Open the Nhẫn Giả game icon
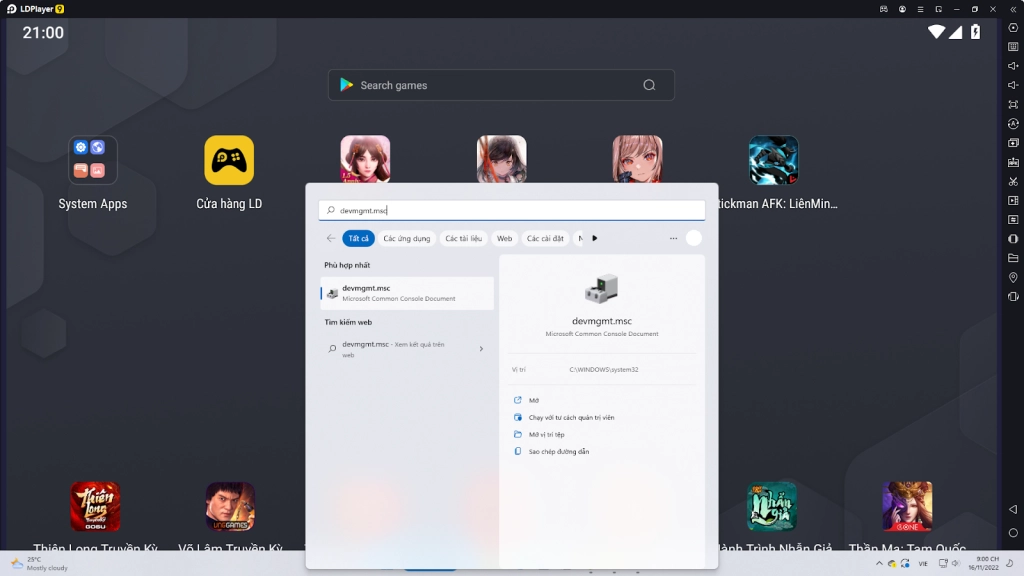 click(772, 507)
